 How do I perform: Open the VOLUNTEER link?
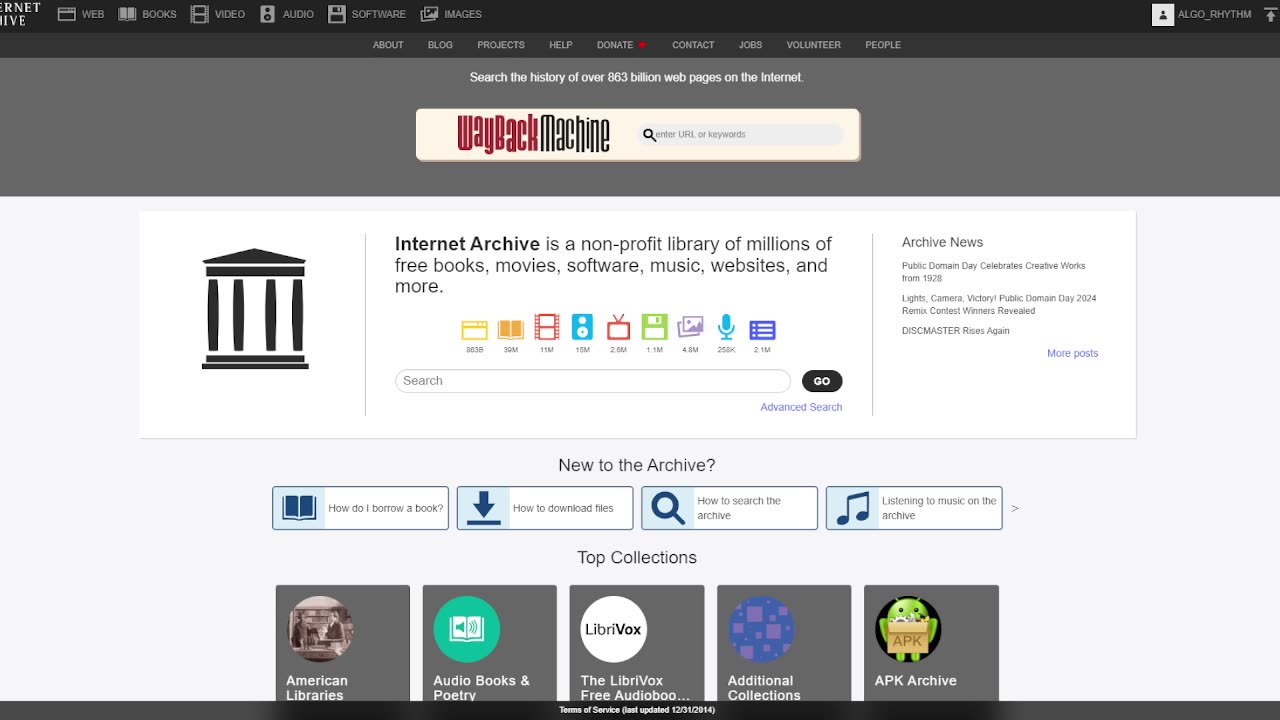[x=814, y=45]
